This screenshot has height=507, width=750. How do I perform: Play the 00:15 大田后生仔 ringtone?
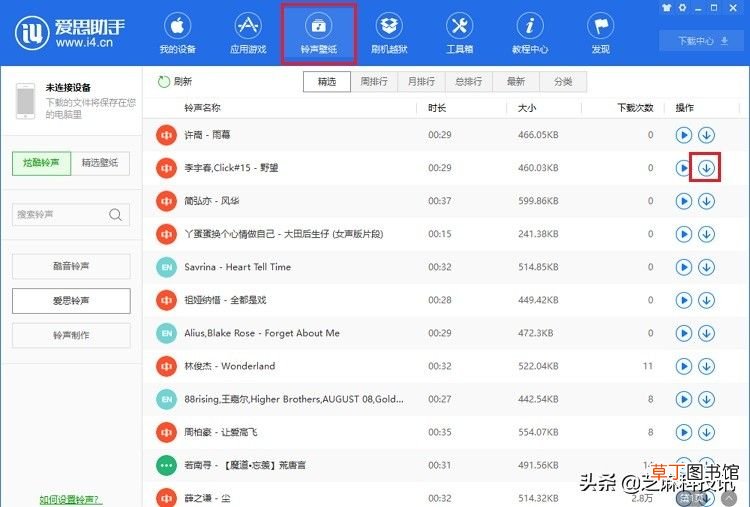click(x=684, y=234)
